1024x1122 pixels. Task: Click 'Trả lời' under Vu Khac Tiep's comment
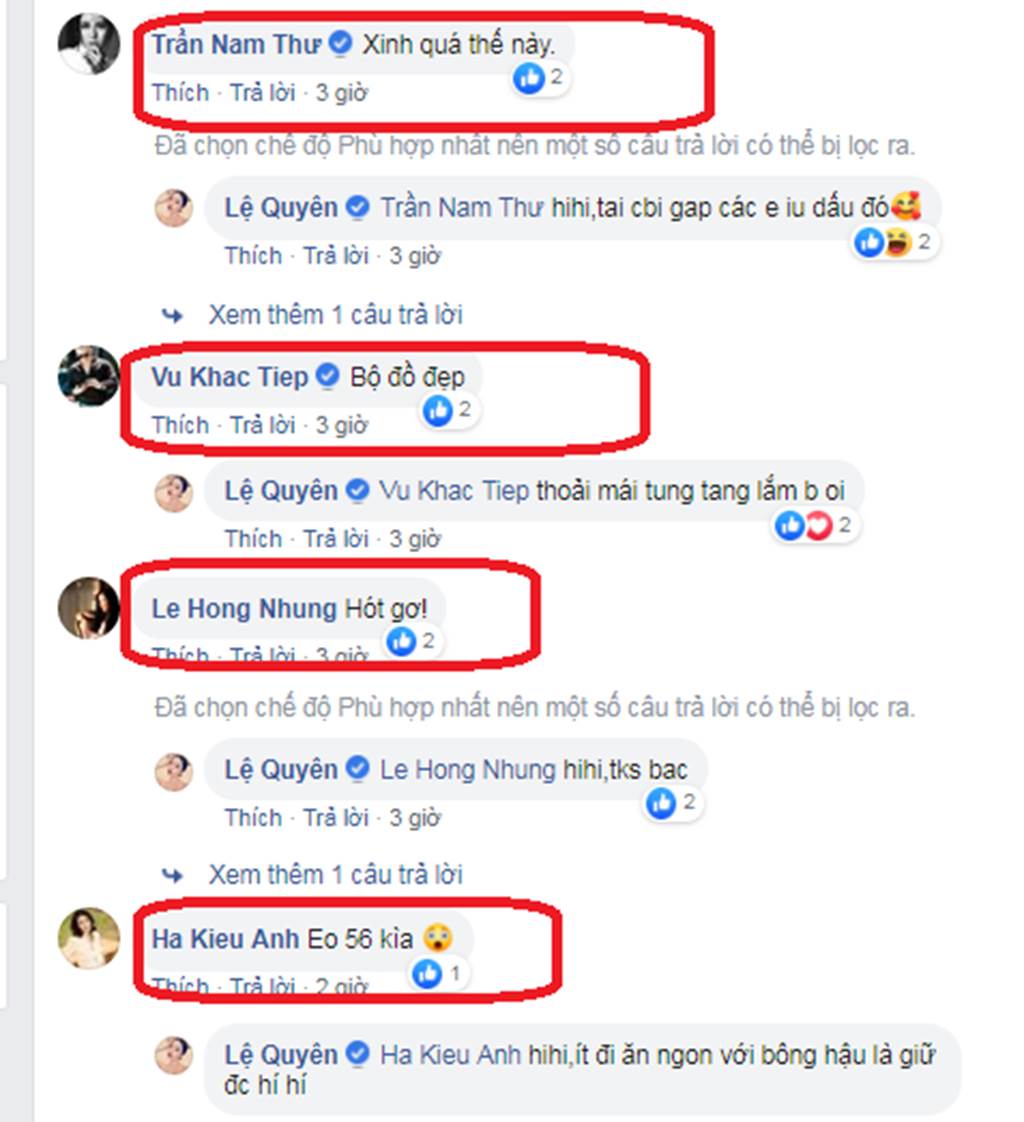point(263,425)
